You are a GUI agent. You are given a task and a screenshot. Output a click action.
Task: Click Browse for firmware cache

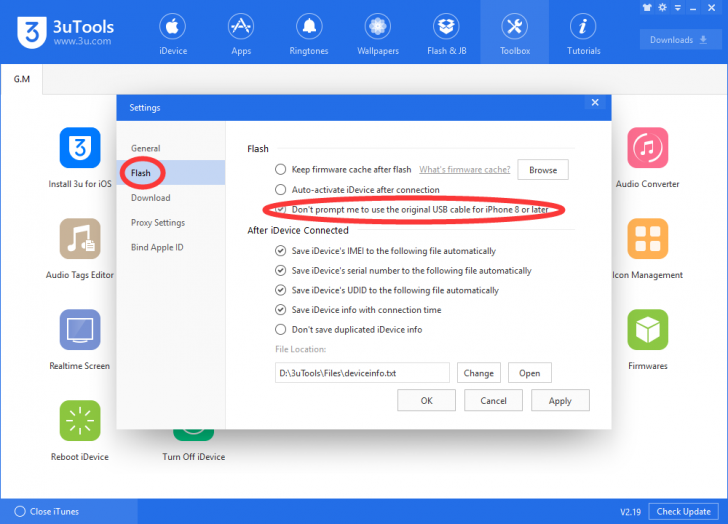(x=543, y=170)
